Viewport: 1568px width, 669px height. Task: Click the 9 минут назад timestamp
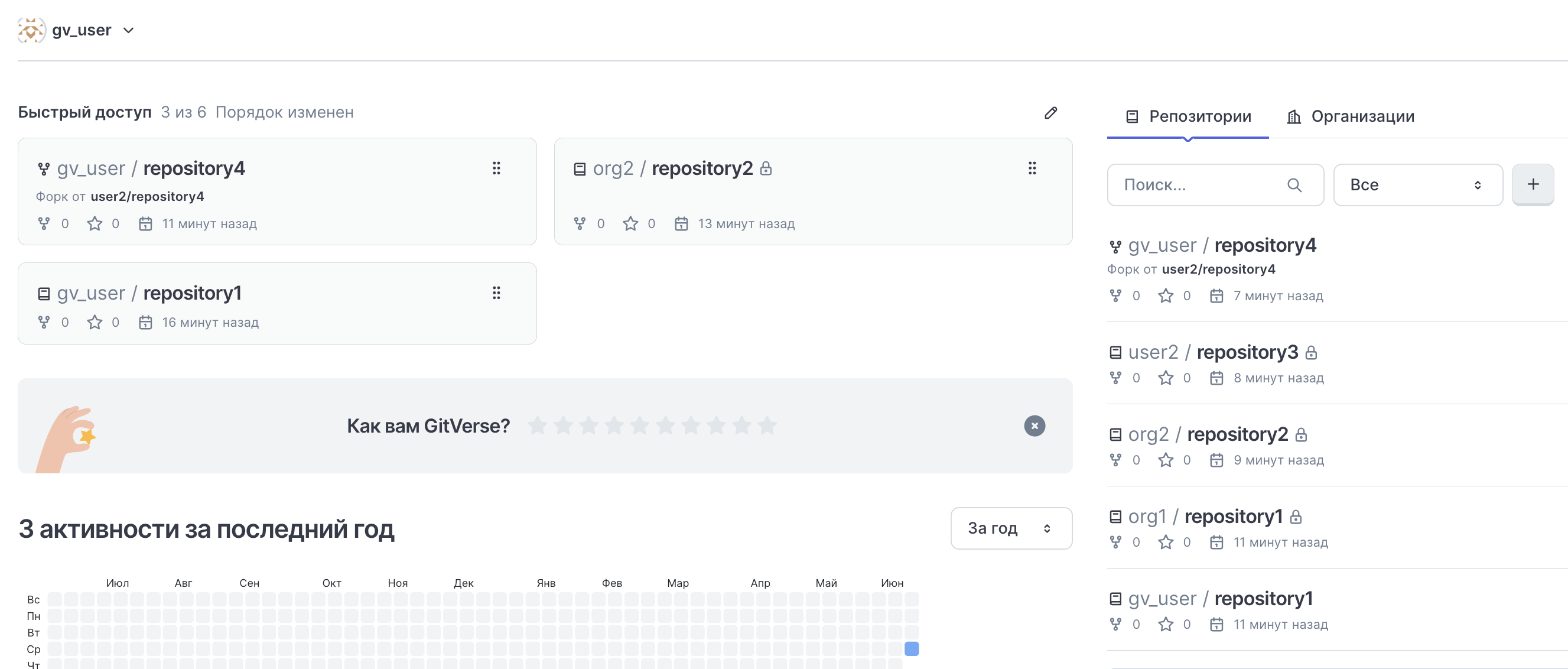[x=1279, y=460]
